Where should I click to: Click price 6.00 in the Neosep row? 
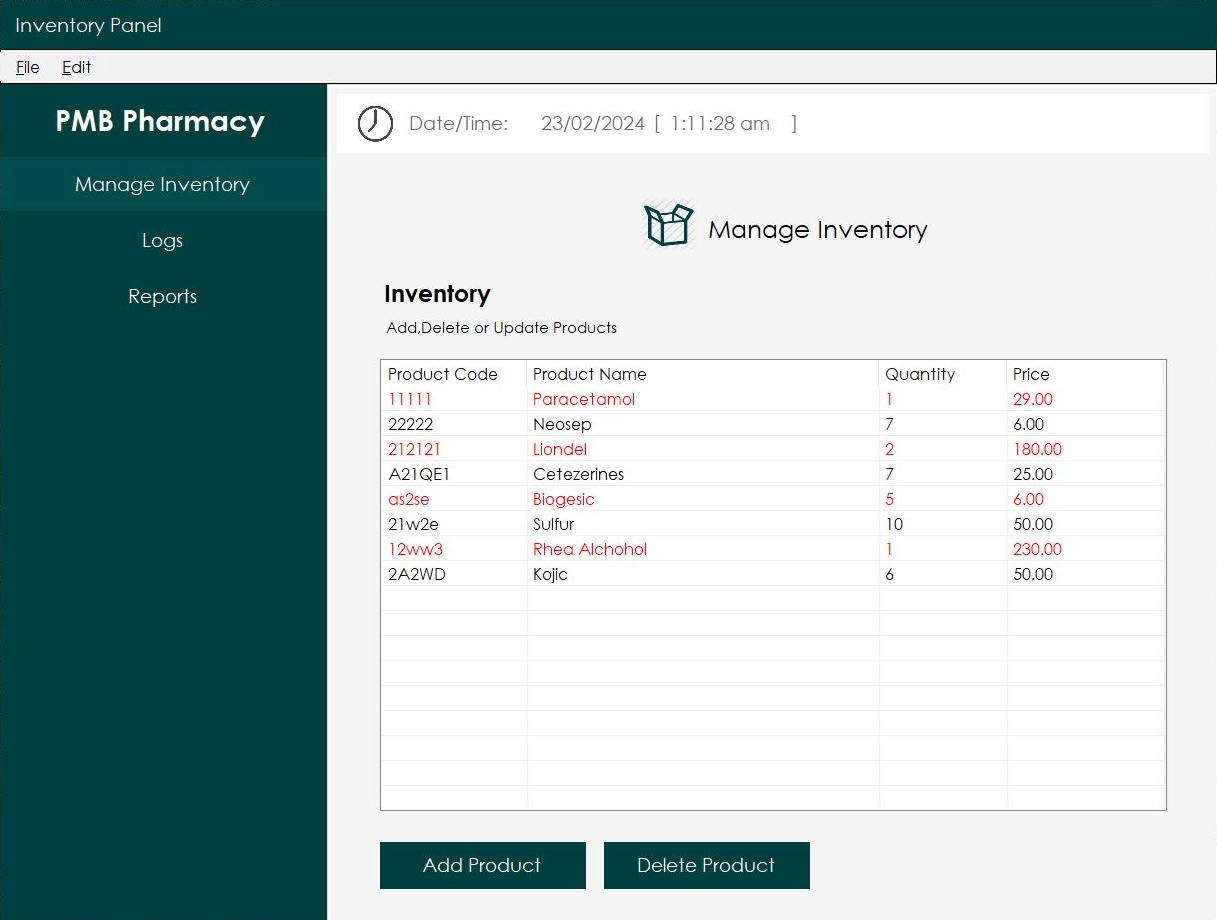click(1029, 424)
